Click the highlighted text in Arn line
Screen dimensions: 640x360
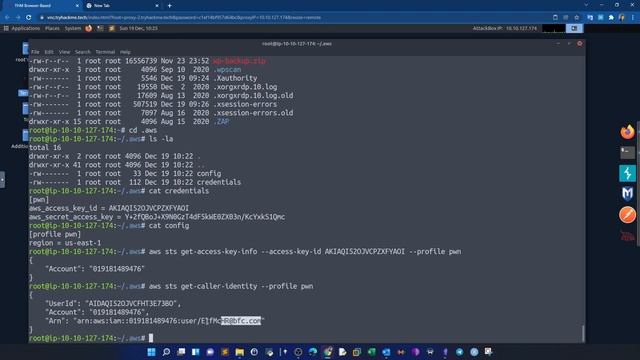pos(241,321)
